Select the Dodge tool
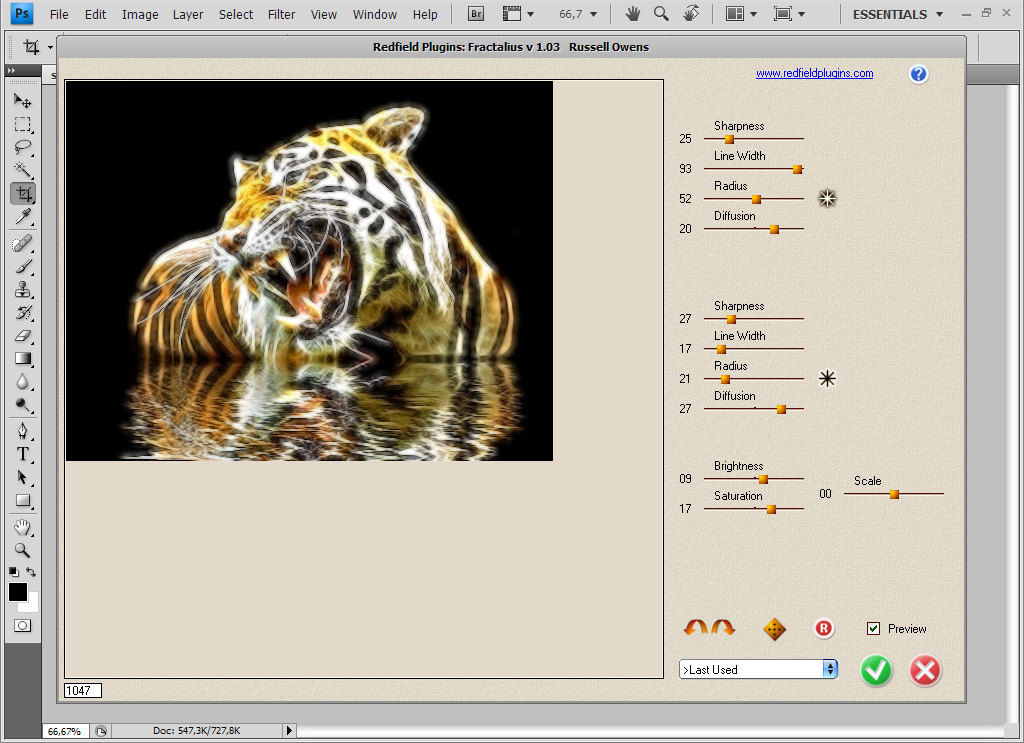Screen dimensions: 1024x743 click(x=23, y=405)
